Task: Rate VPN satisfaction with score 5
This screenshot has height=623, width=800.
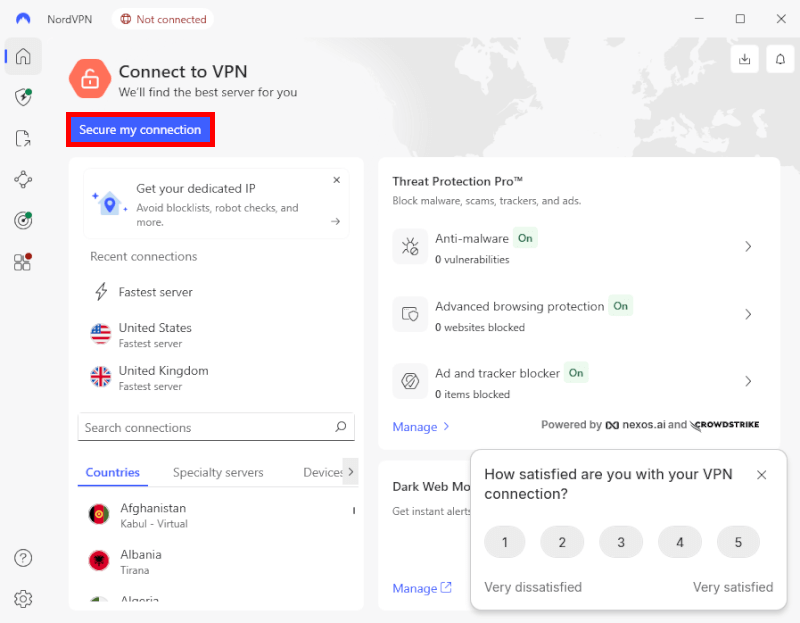Action: (x=738, y=542)
